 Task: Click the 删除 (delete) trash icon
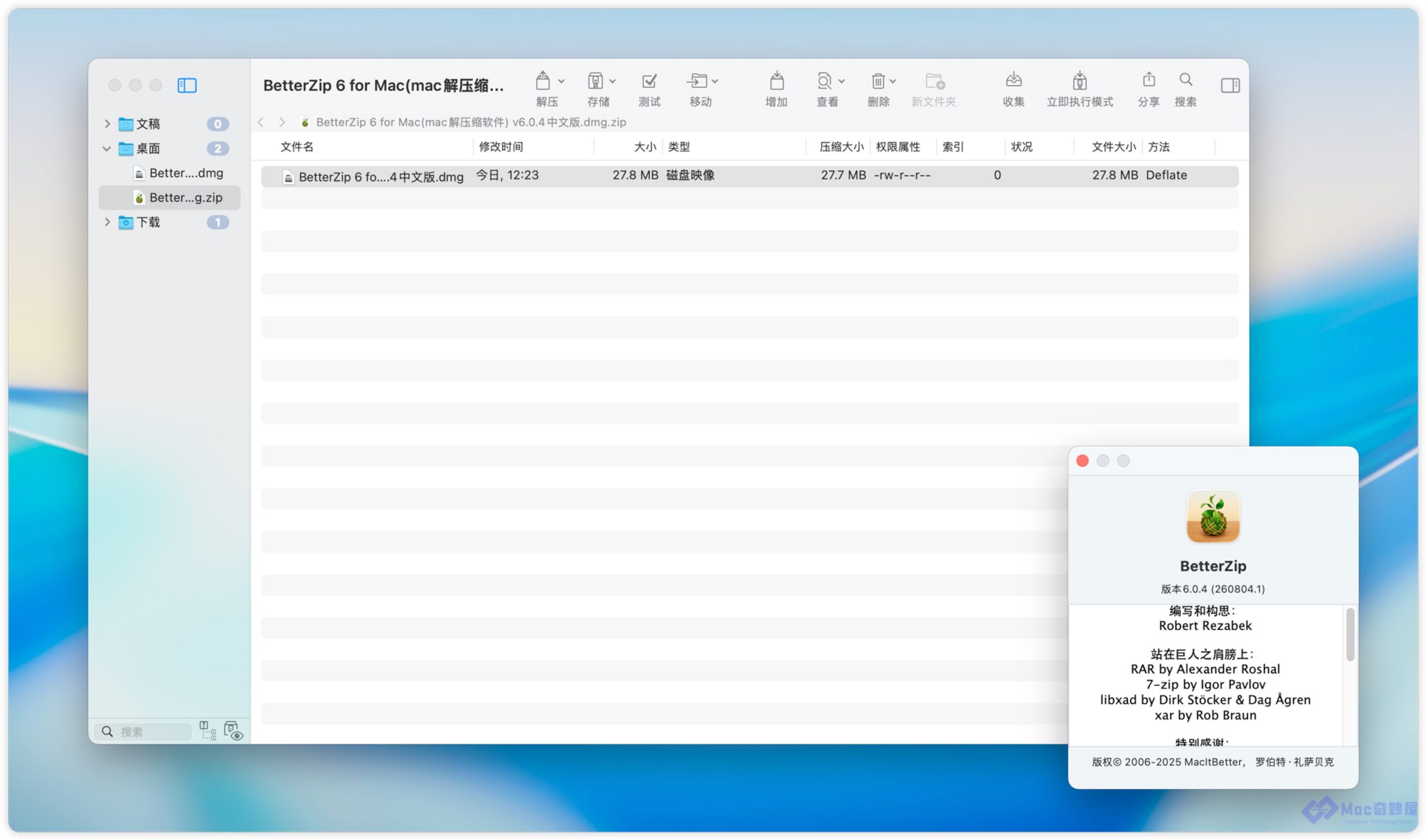(x=878, y=81)
